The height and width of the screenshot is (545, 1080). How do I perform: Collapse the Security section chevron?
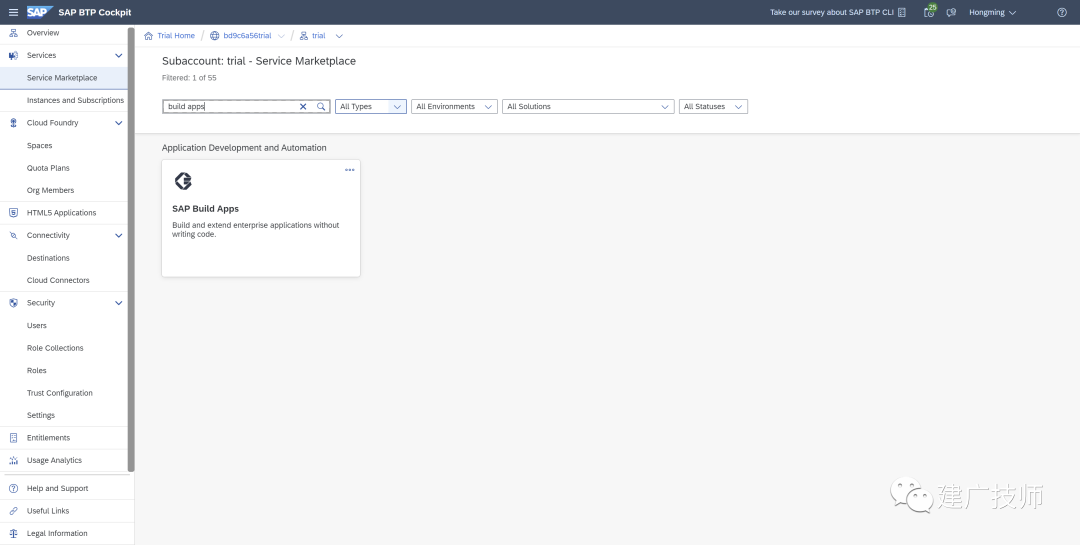(x=118, y=303)
